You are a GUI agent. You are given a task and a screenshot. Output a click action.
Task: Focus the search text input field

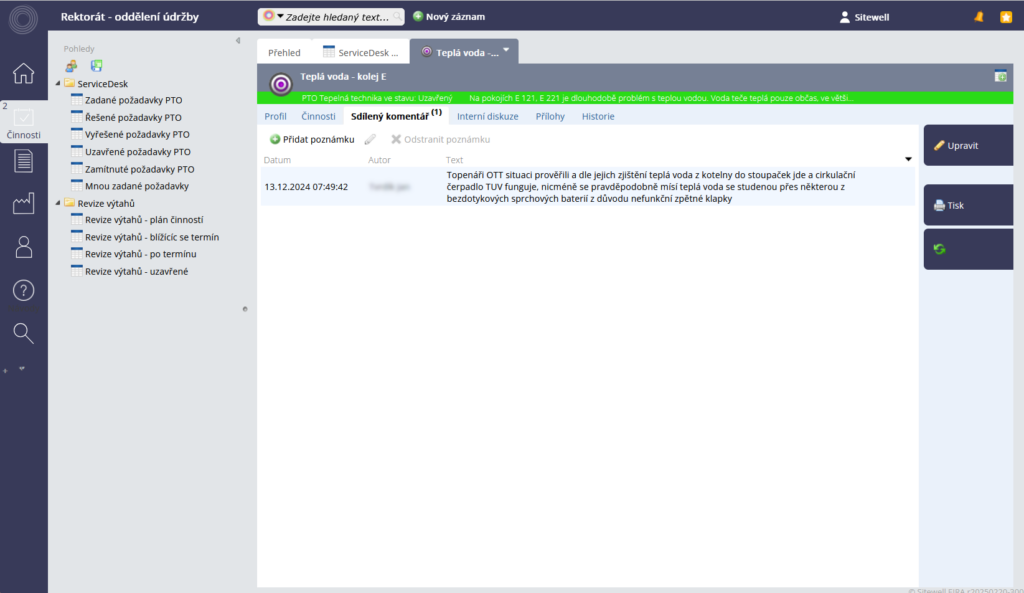(x=337, y=17)
